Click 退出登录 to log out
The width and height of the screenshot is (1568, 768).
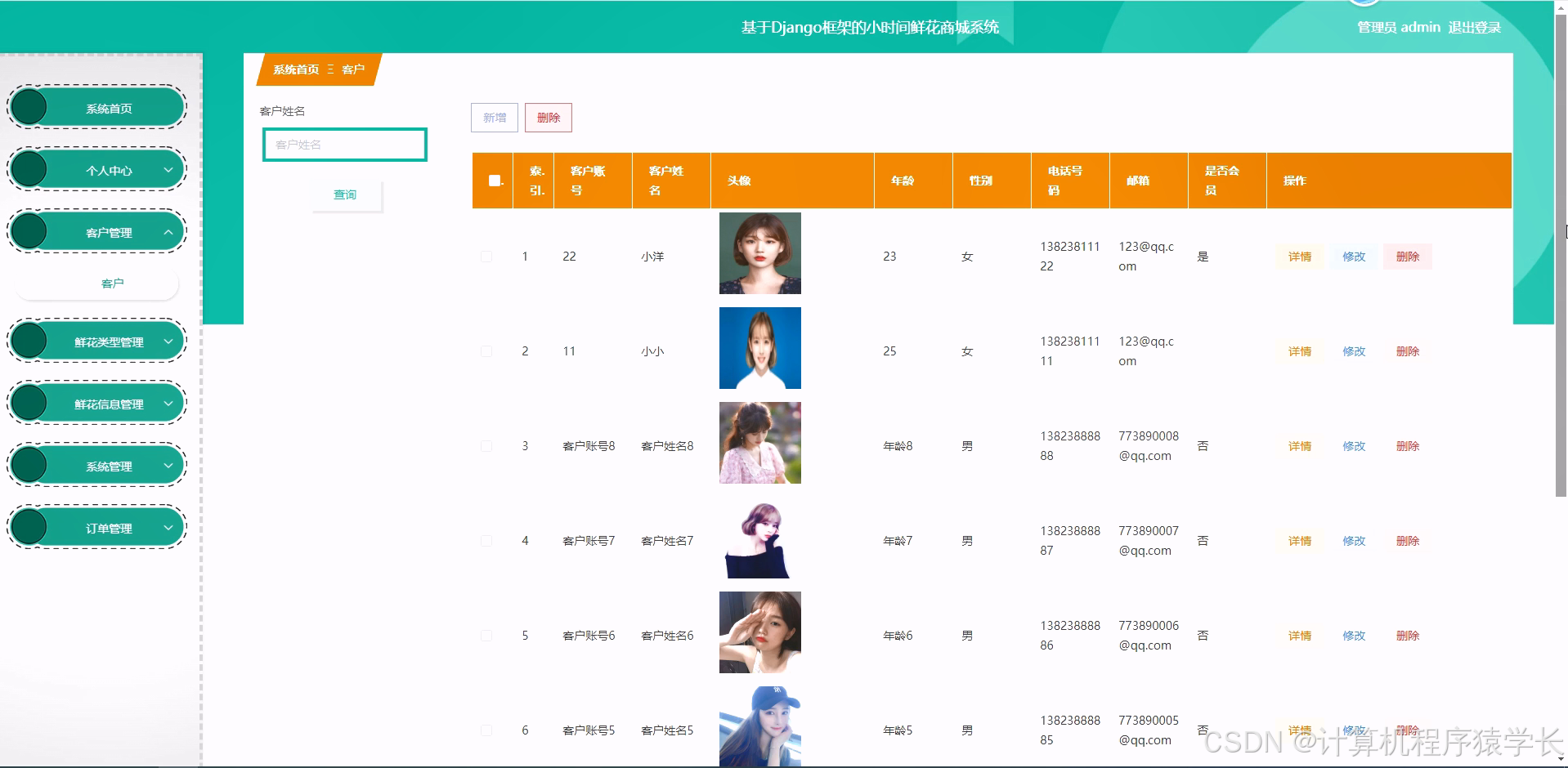point(1475,27)
